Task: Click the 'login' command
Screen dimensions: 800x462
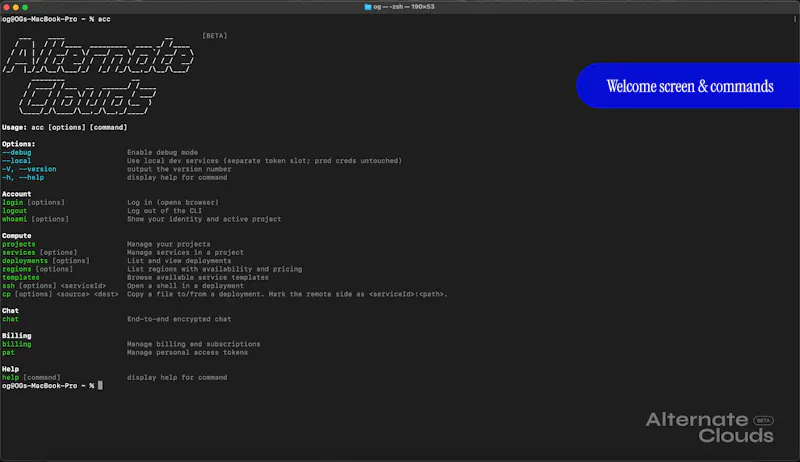Action: pos(12,202)
